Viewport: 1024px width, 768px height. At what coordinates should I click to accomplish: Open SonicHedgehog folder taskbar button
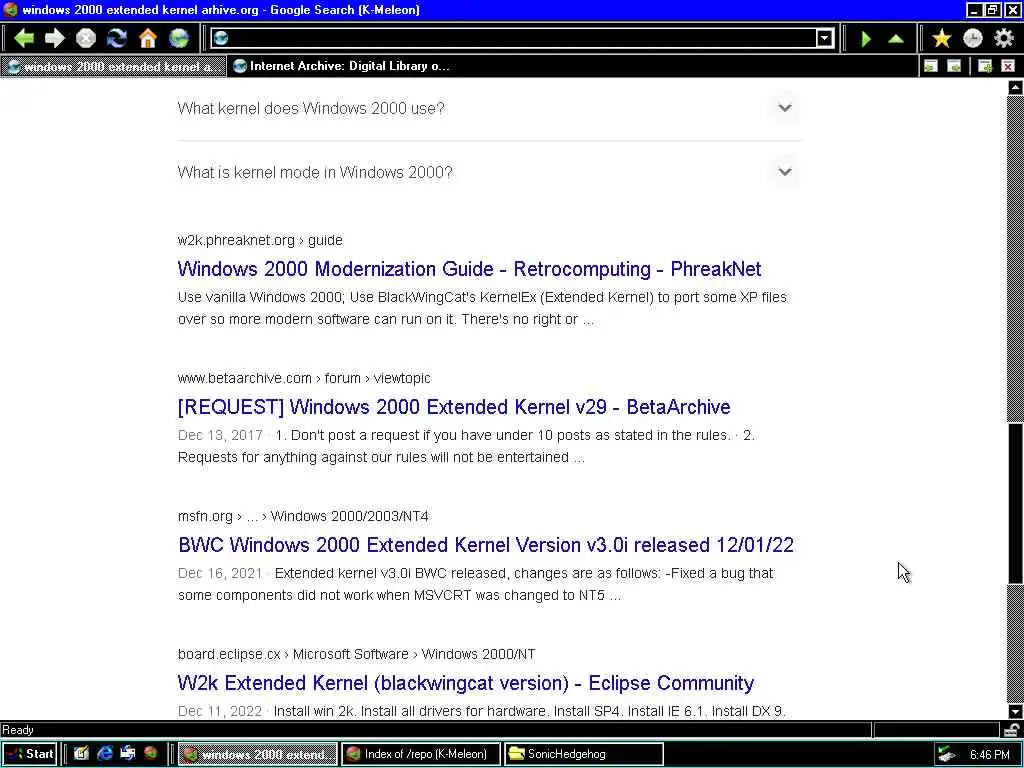pos(584,754)
